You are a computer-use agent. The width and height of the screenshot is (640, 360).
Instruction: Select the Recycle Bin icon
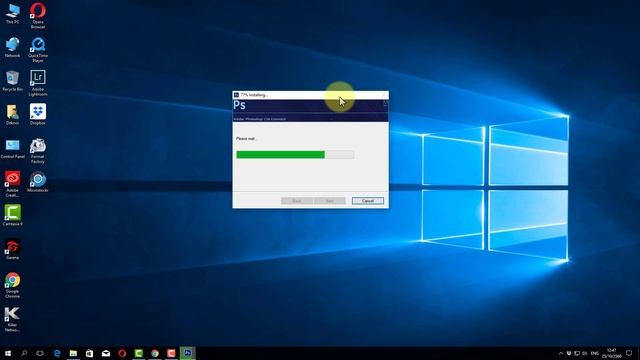[x=13, y=81]
